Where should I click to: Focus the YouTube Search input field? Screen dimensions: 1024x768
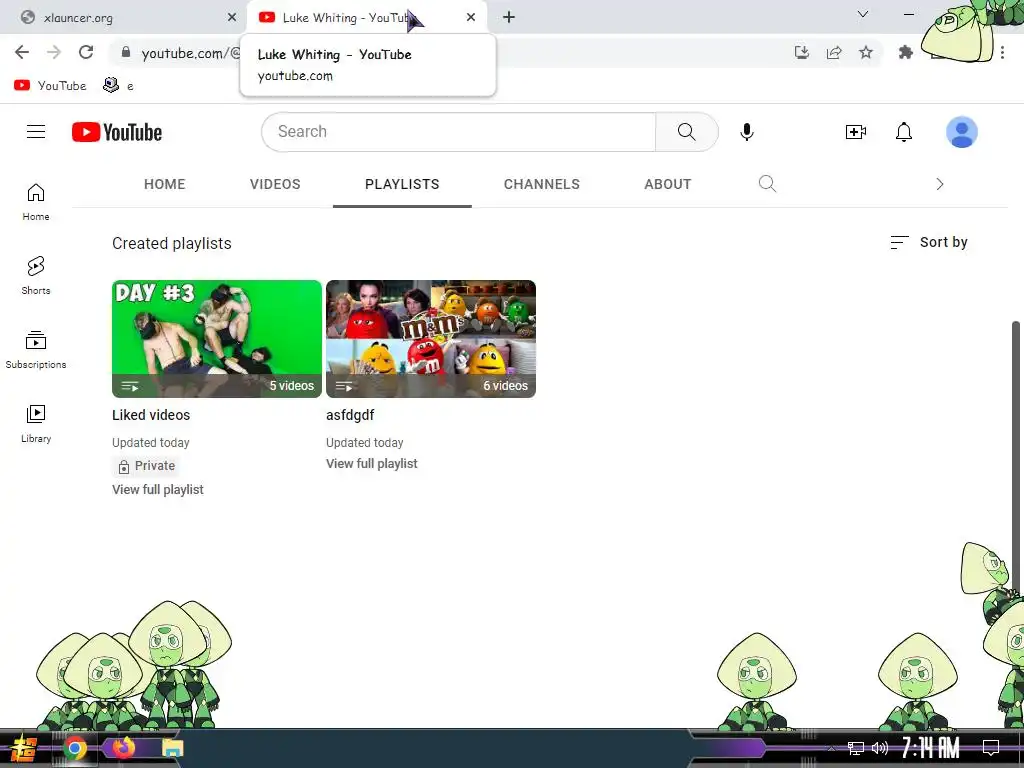[x=458, y=132]
